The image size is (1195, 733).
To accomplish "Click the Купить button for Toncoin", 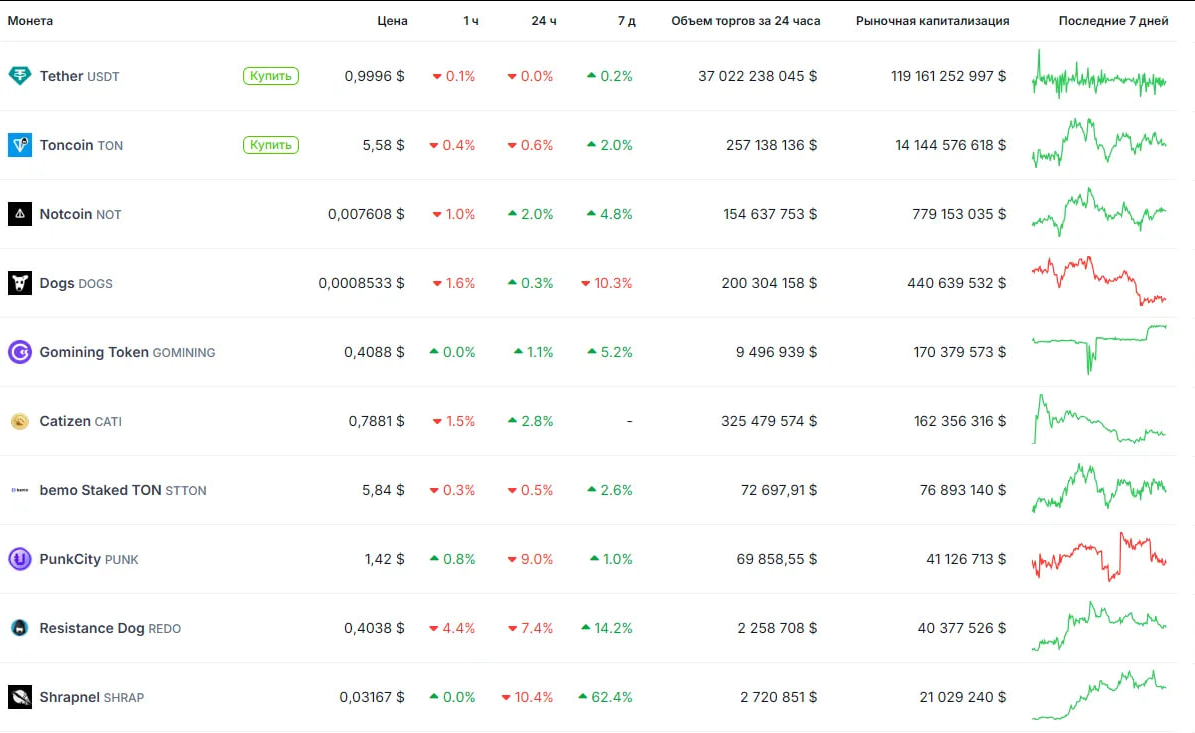I will tap(271, 145).
